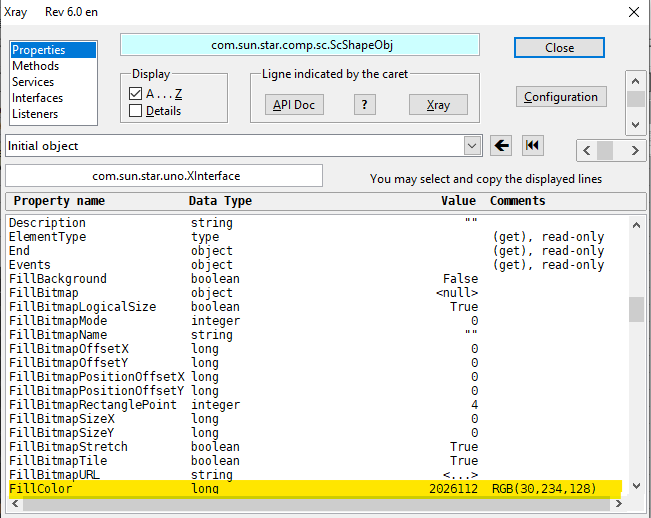Click the go-to-first-object icon

[x=533, y=146]
